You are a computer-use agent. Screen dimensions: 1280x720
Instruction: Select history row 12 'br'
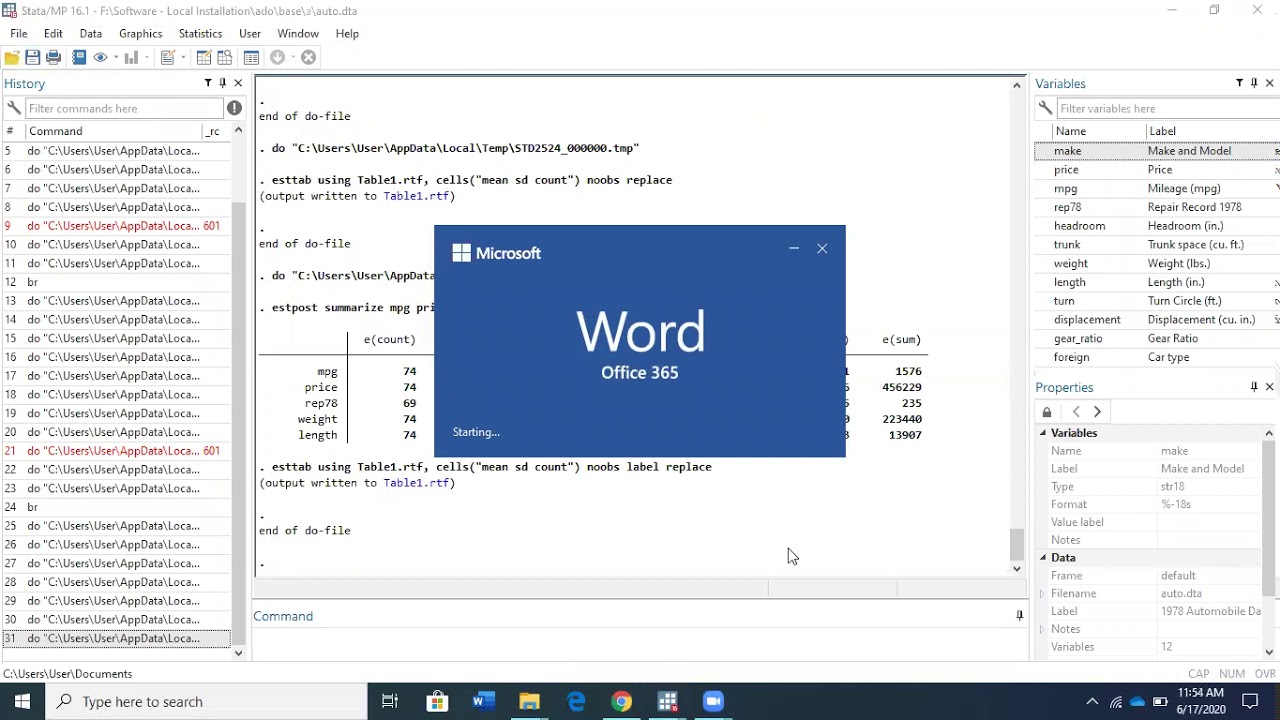pos(116,282)
